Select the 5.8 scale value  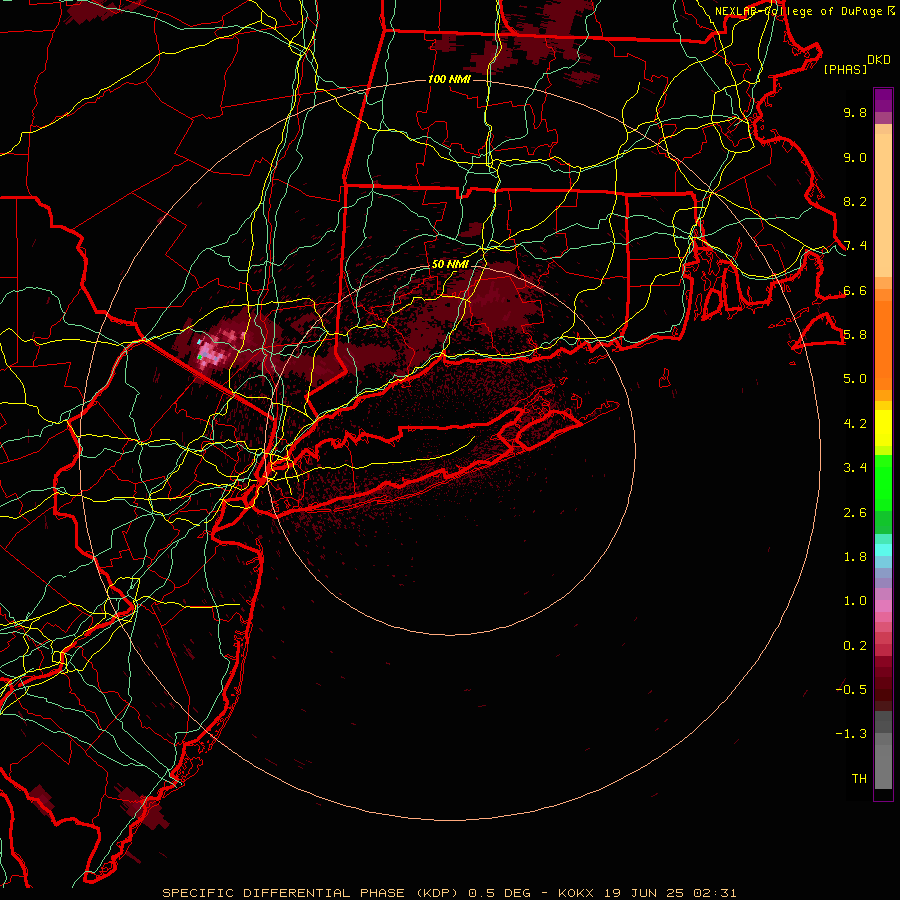click(x=855, y=335)
